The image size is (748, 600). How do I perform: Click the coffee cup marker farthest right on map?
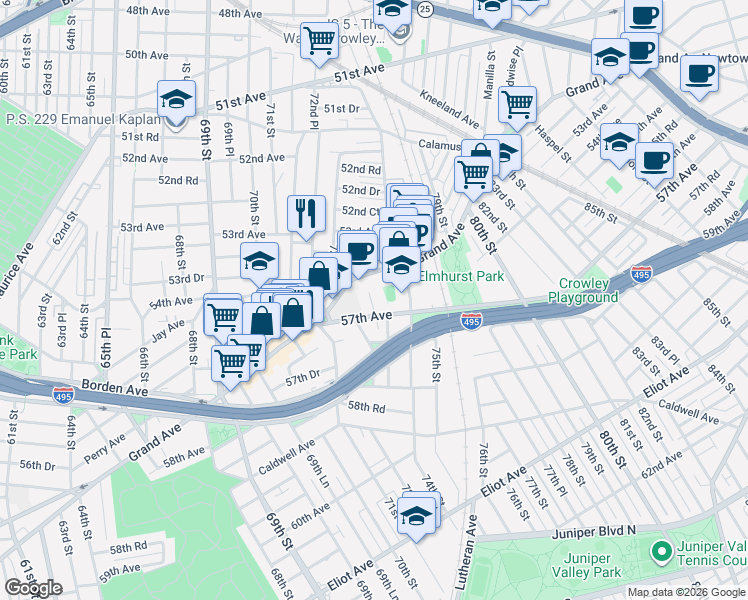(699, 74)
